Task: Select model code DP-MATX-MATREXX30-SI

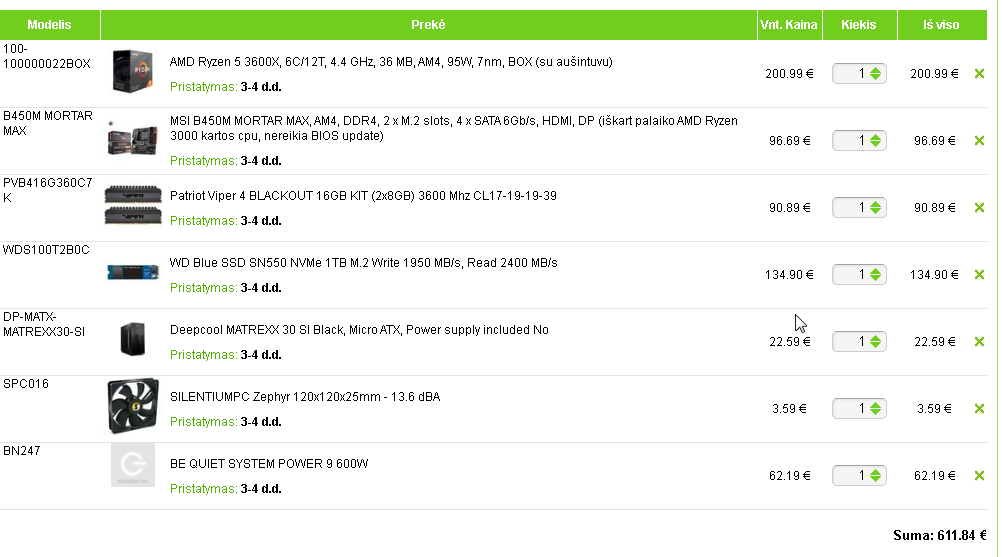Action: [44, 324]
